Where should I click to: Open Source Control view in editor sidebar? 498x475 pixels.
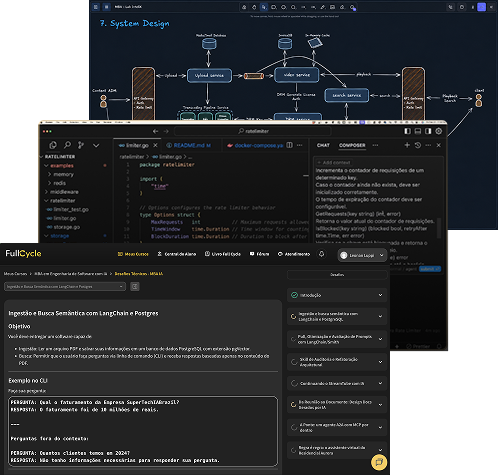coord(81,145)
